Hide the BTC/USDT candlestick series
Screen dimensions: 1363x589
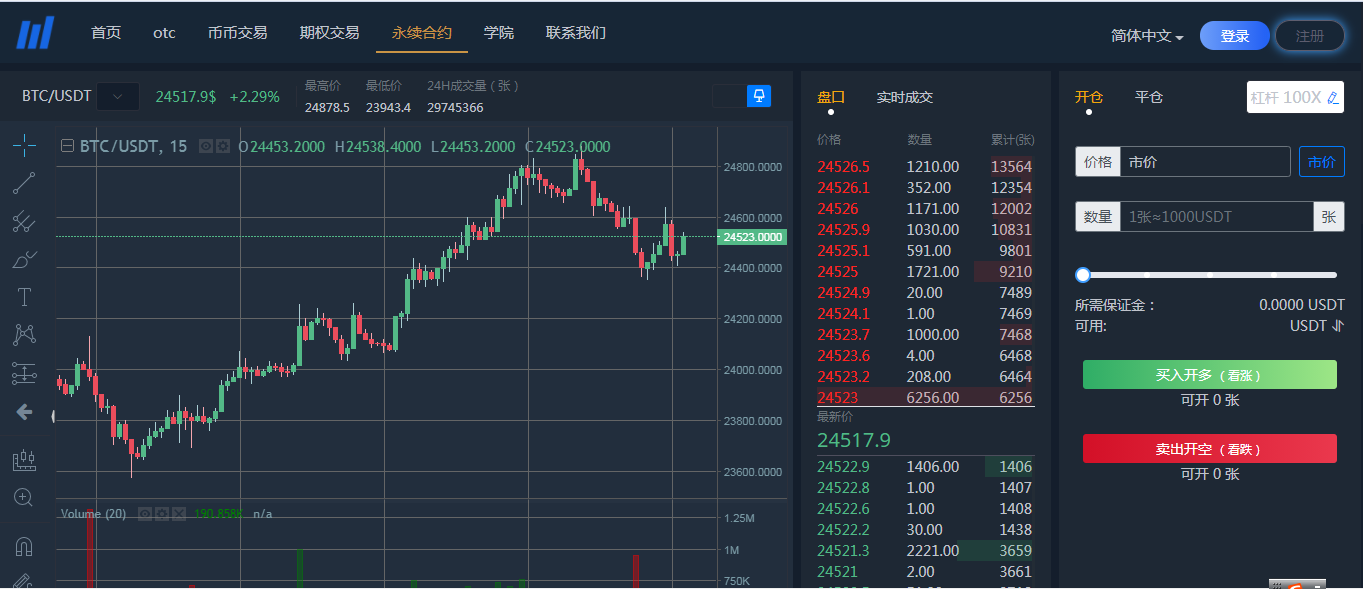coord(206,146)
